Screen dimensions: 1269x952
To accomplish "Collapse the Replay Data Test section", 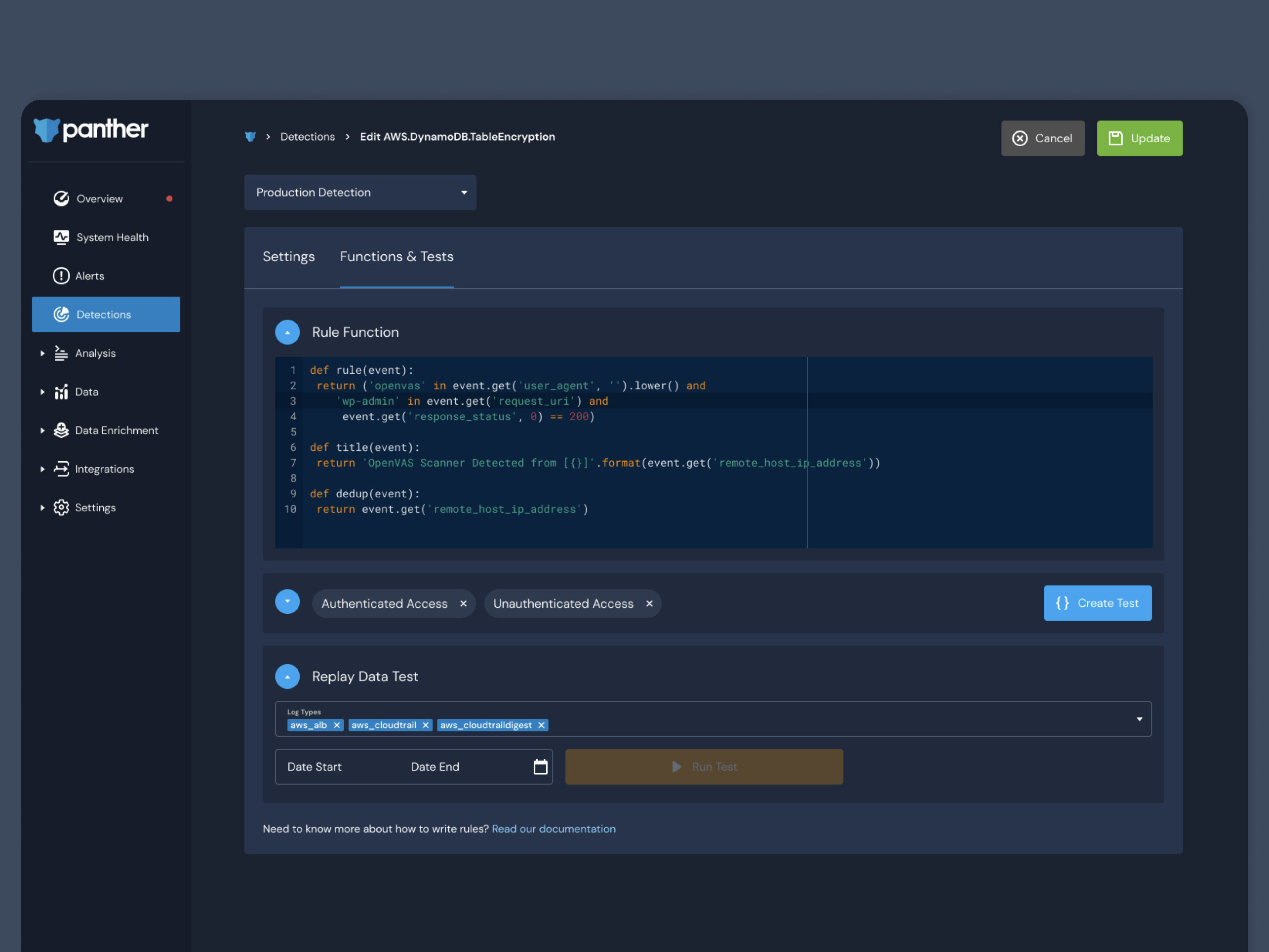I will (x=287, y=676).
